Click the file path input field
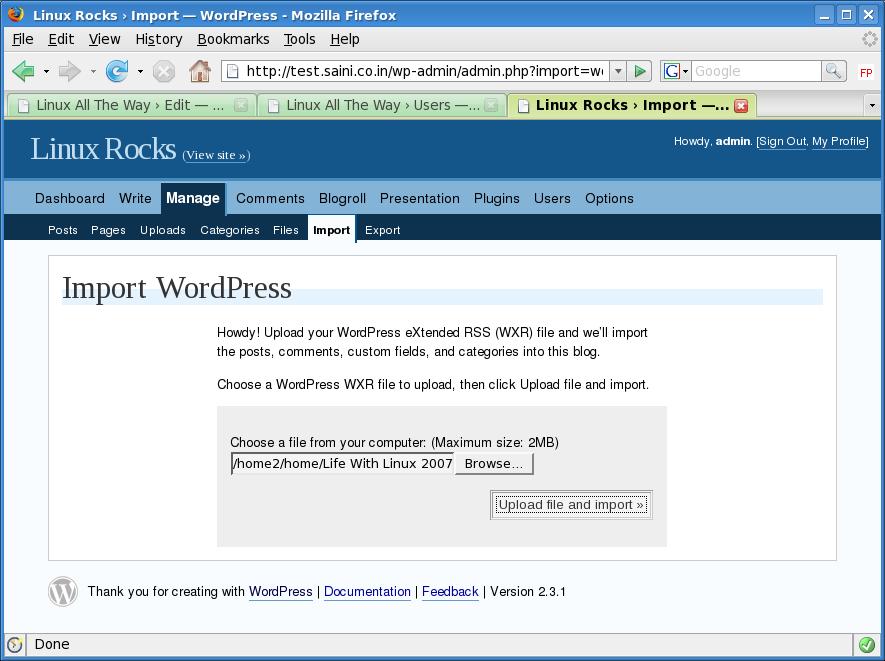 coord(343,463)
